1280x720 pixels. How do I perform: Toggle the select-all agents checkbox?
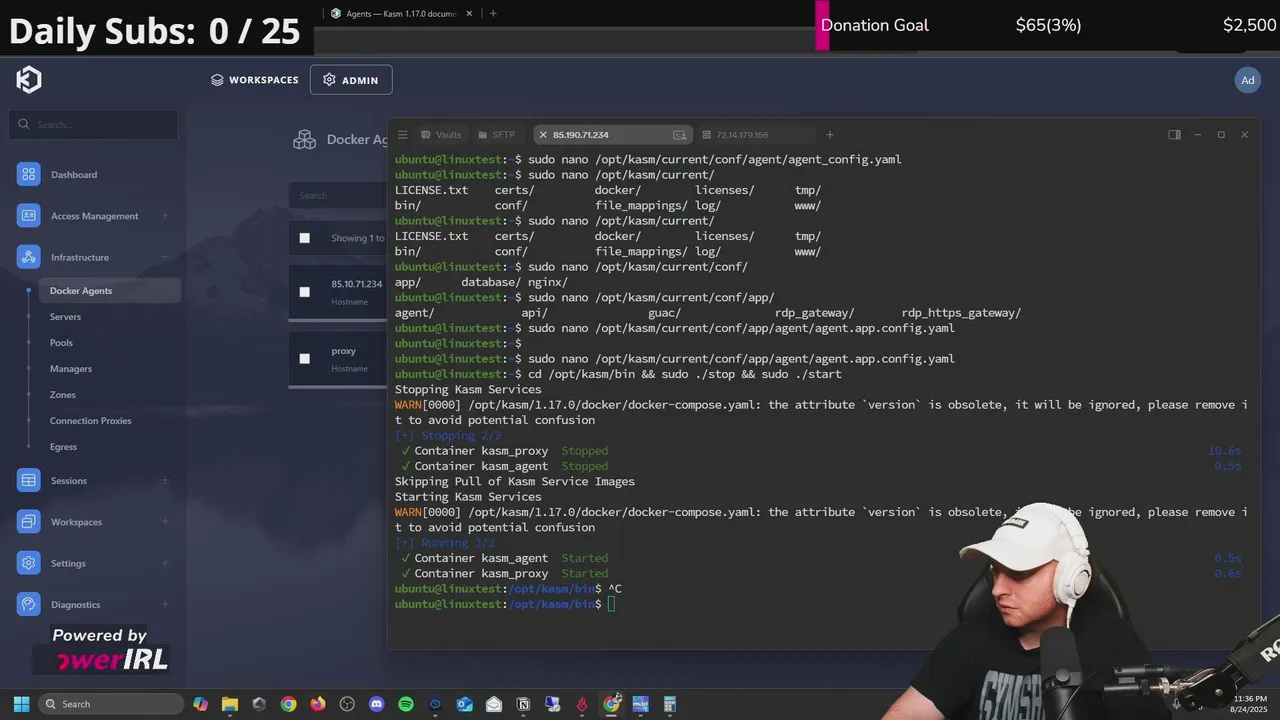coord(305,238)
